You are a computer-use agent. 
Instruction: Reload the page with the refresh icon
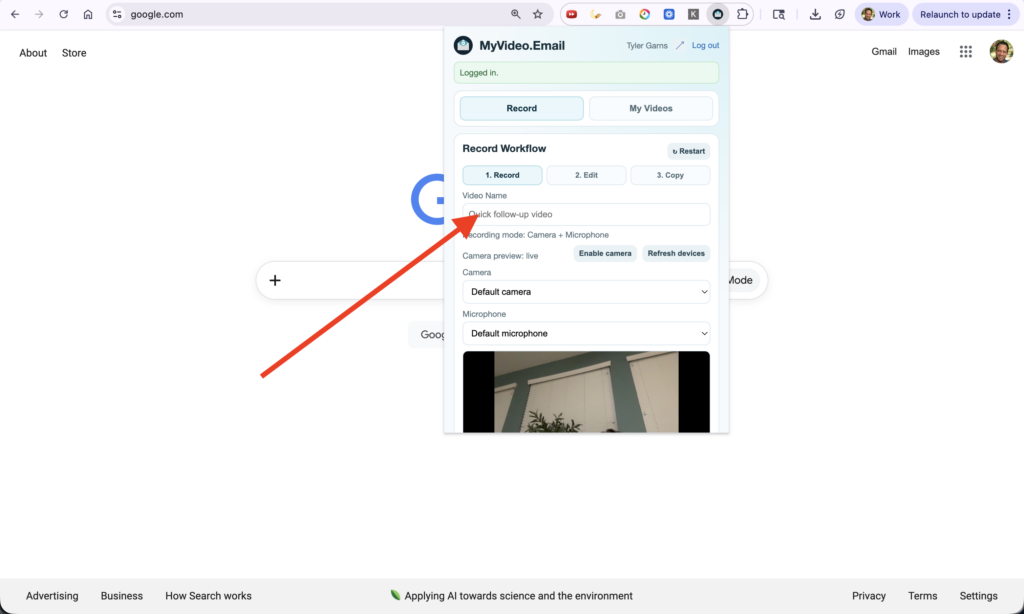point(64,15)
